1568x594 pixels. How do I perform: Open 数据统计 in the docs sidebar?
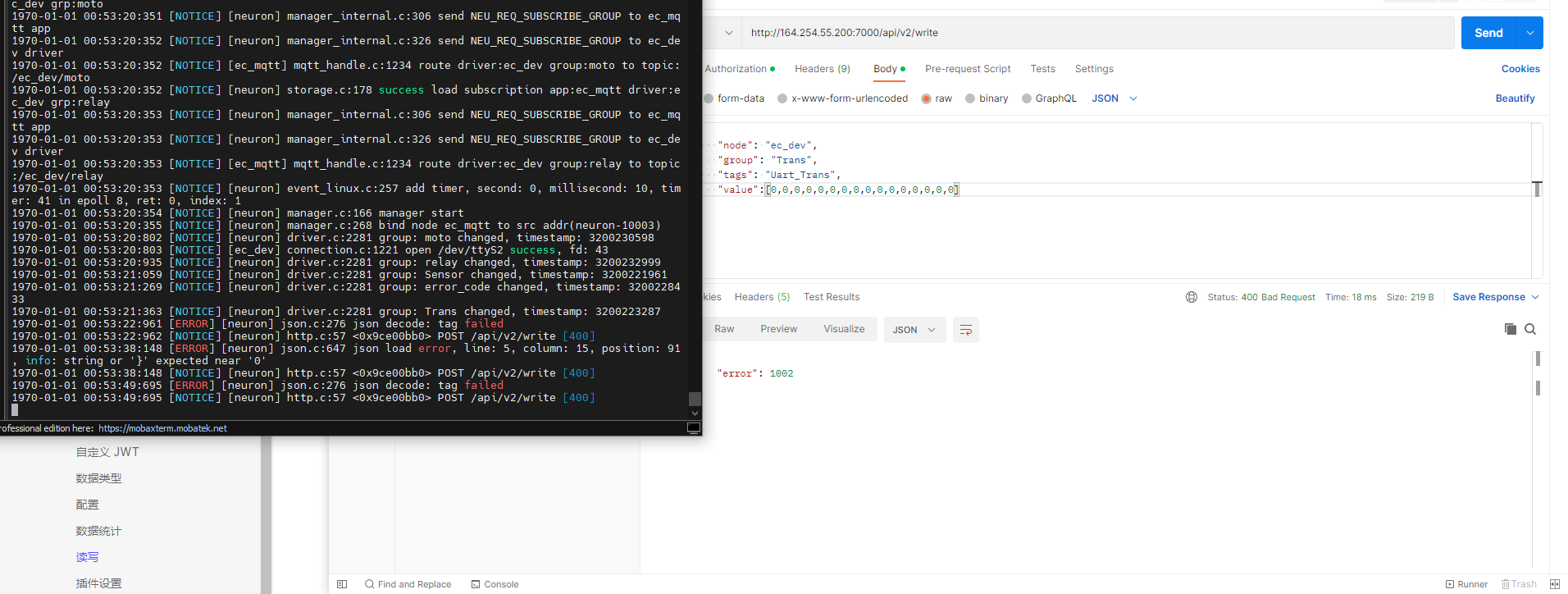(98, 531)
